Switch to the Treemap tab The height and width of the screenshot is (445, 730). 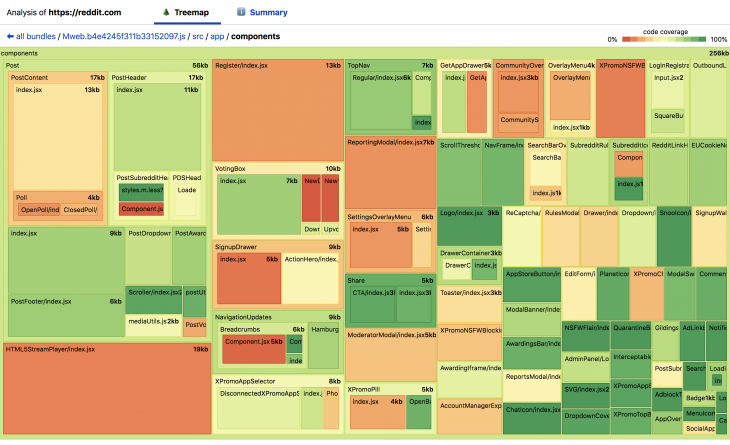point(187,13)
